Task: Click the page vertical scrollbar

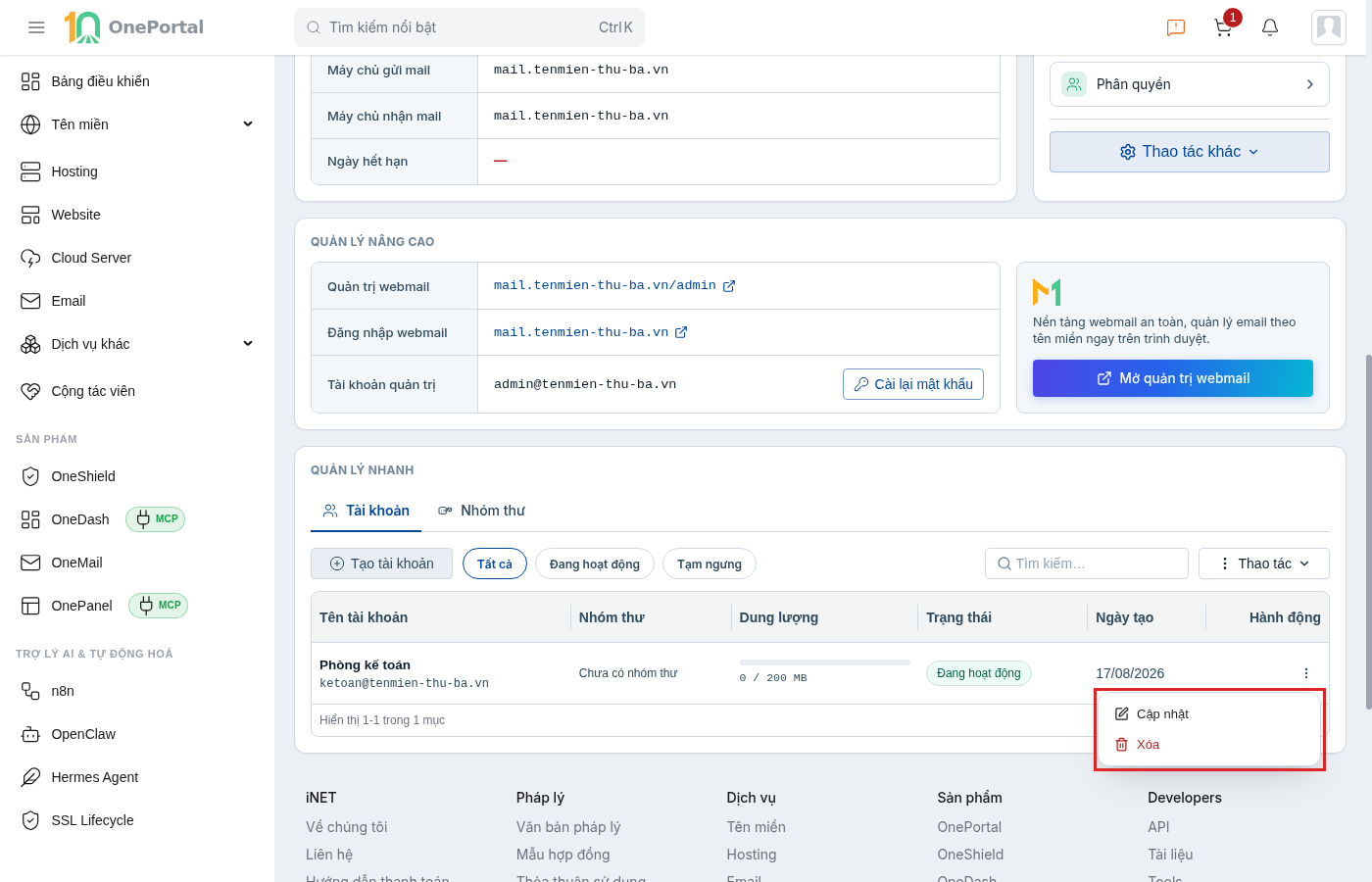Action: [x=1368, y=532]
